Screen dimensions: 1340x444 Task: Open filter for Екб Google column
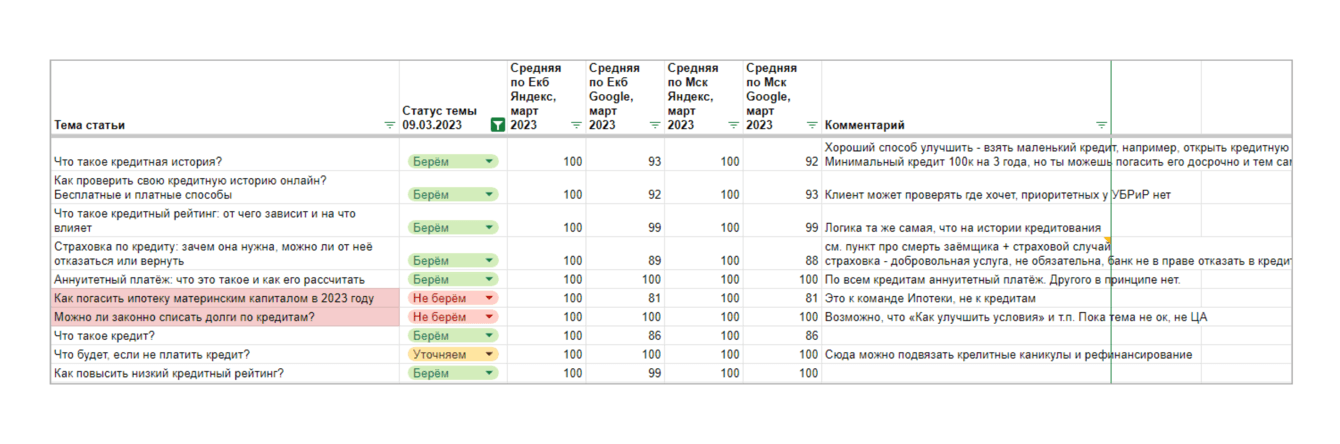655,126
